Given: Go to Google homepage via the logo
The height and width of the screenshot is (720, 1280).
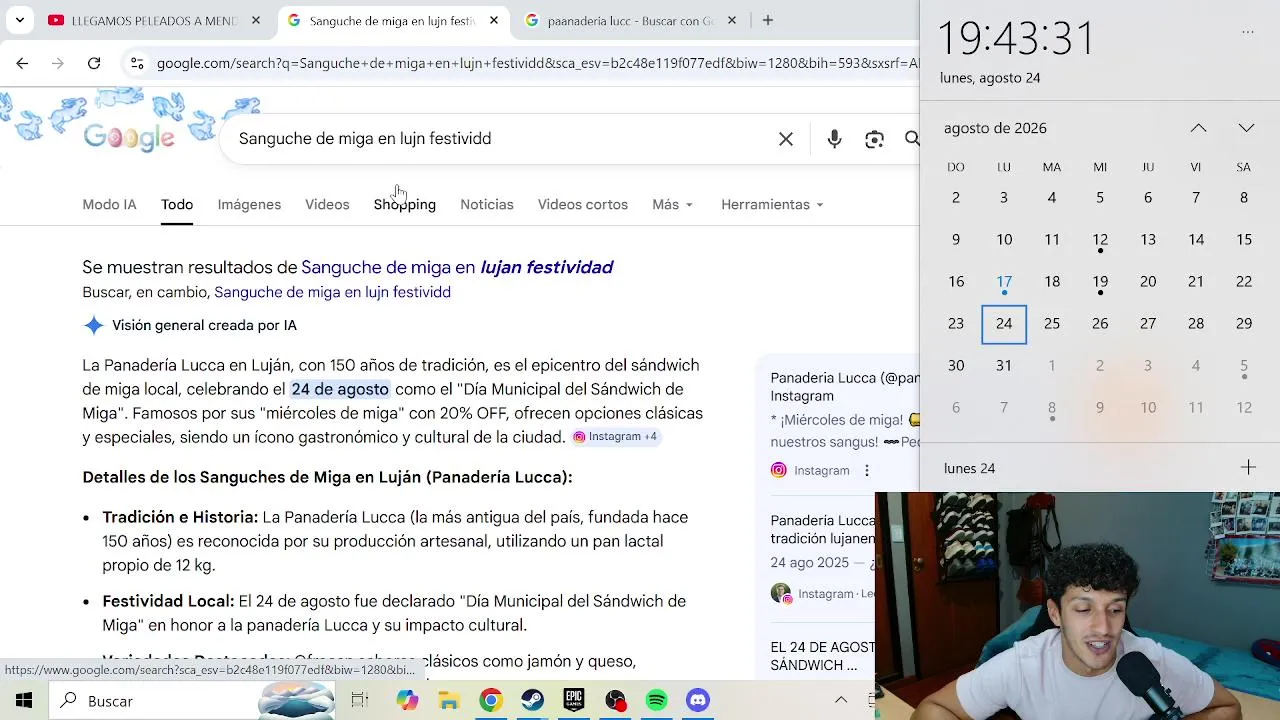Looking at the screenshot, I should (129, 137).
